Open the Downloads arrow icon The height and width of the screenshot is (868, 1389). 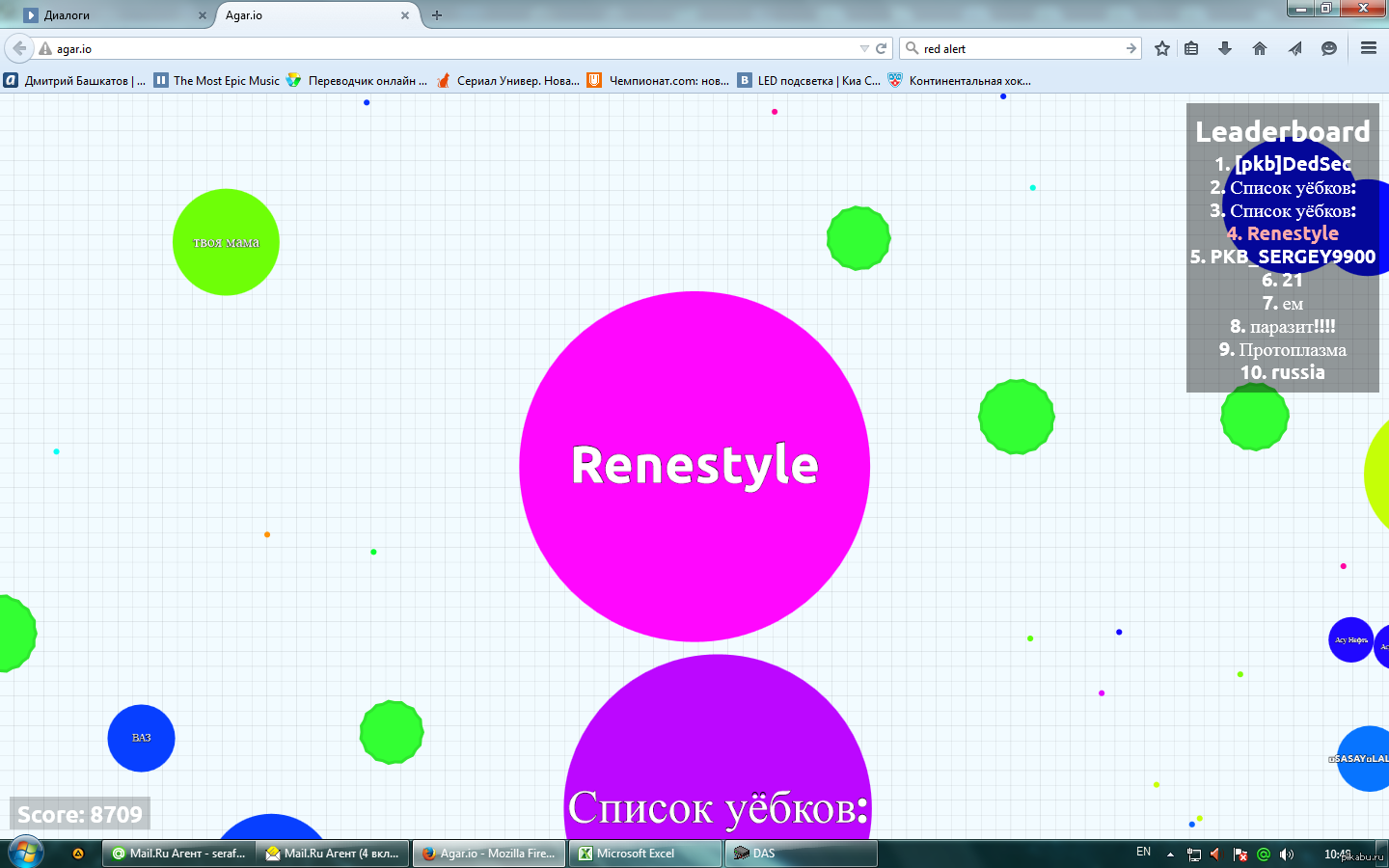1225,48
